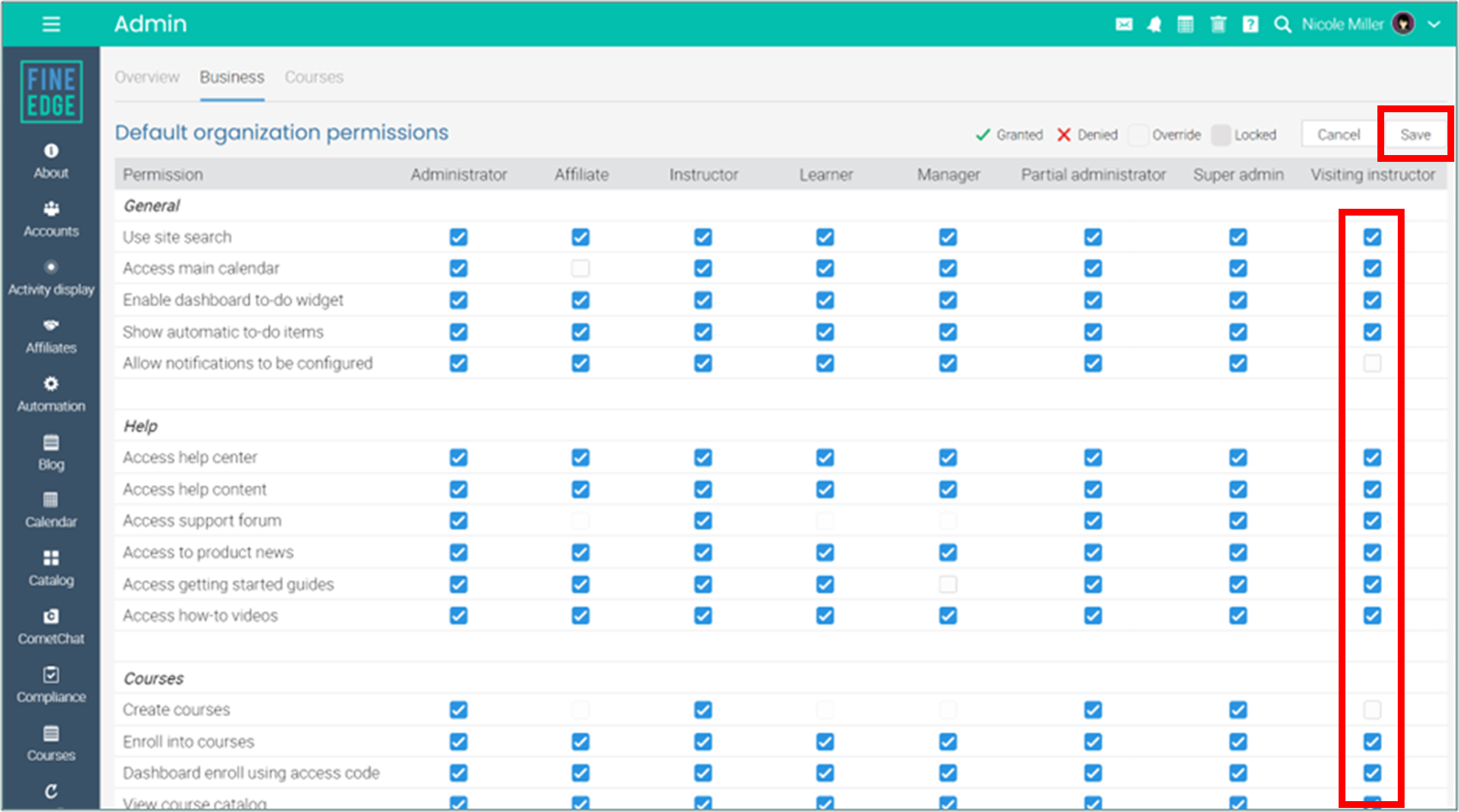Click the notifications bell icon
The height and width of the screenshot is (812, 1459).
[1154, 25]
